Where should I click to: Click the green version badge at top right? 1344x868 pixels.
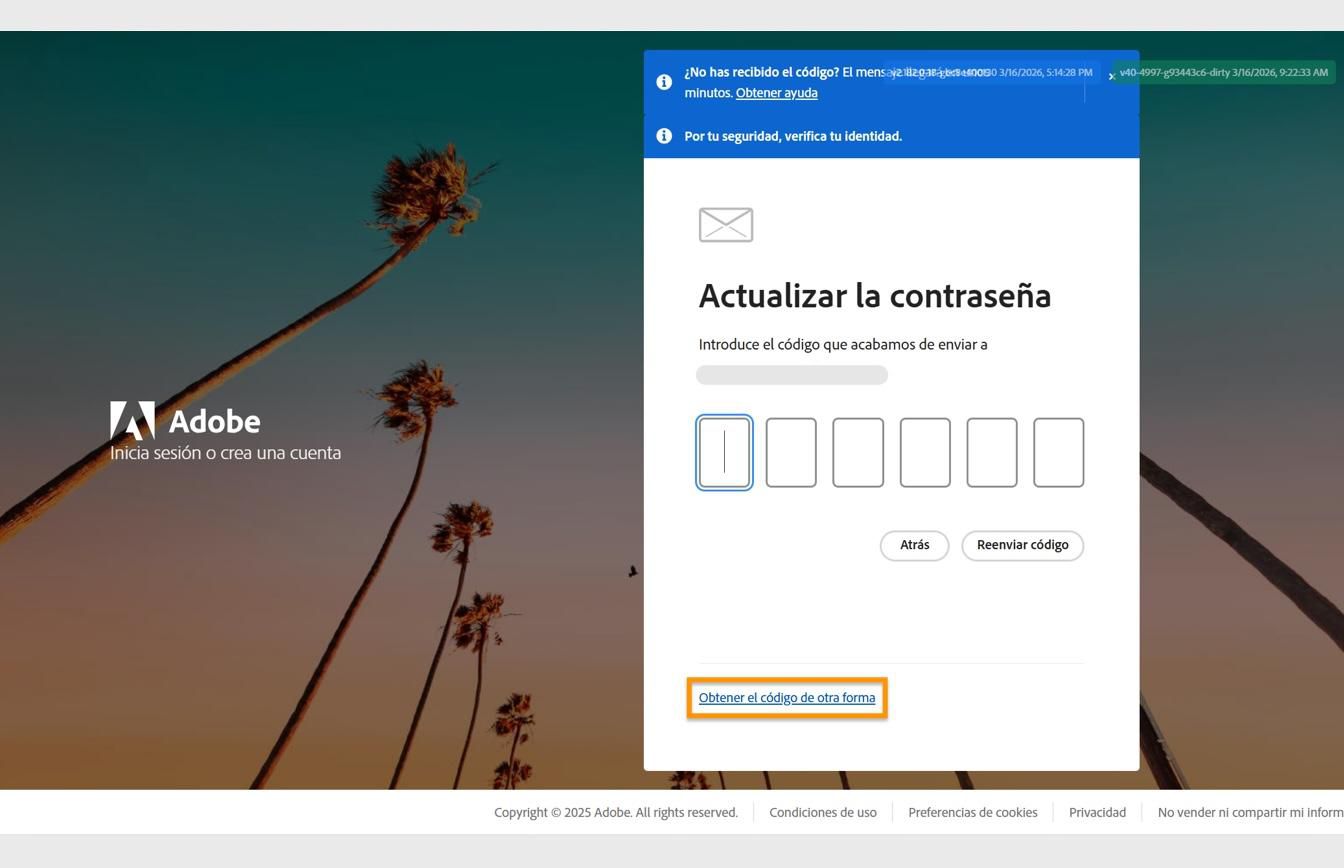click(x=1223, y=72)
